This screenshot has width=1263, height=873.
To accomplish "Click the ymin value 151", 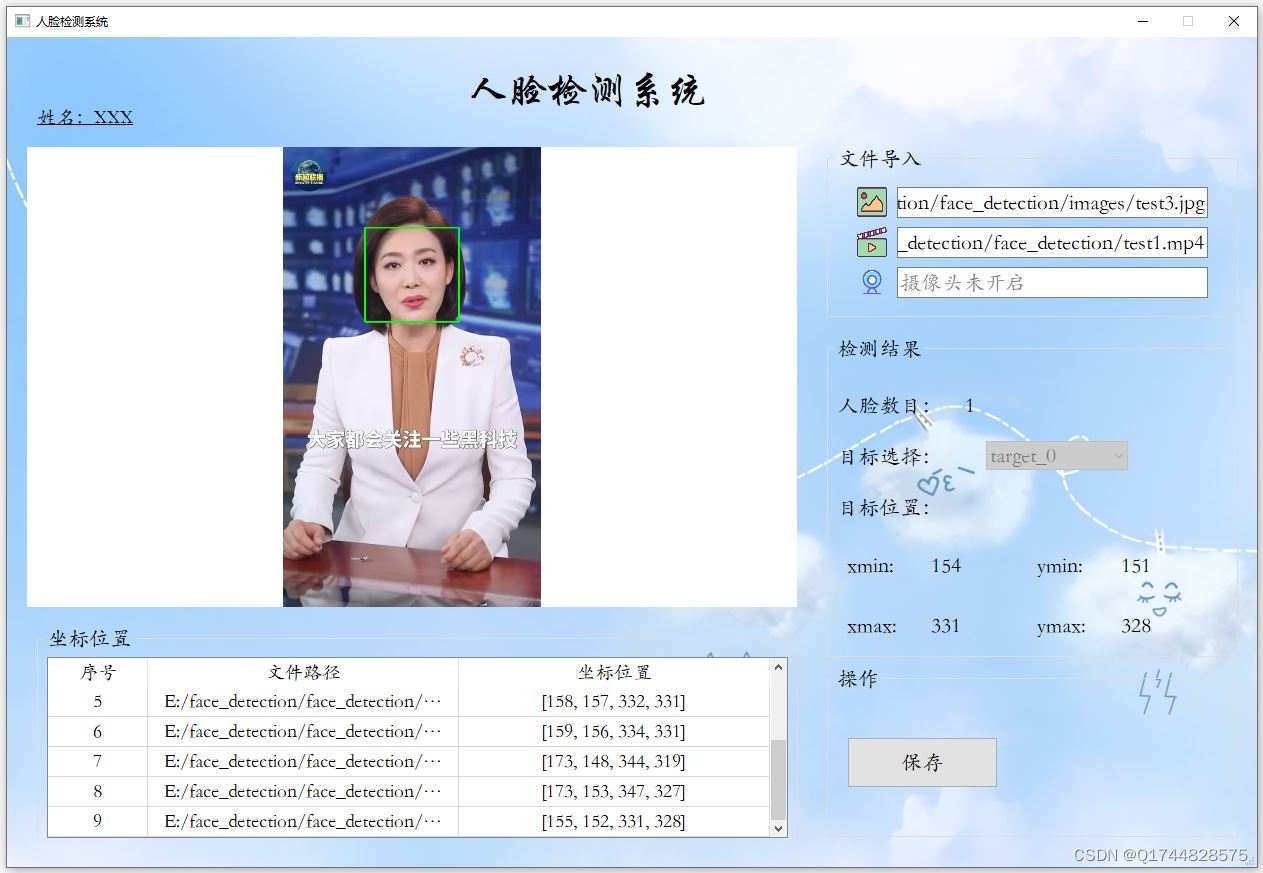I will point(1135,566).
